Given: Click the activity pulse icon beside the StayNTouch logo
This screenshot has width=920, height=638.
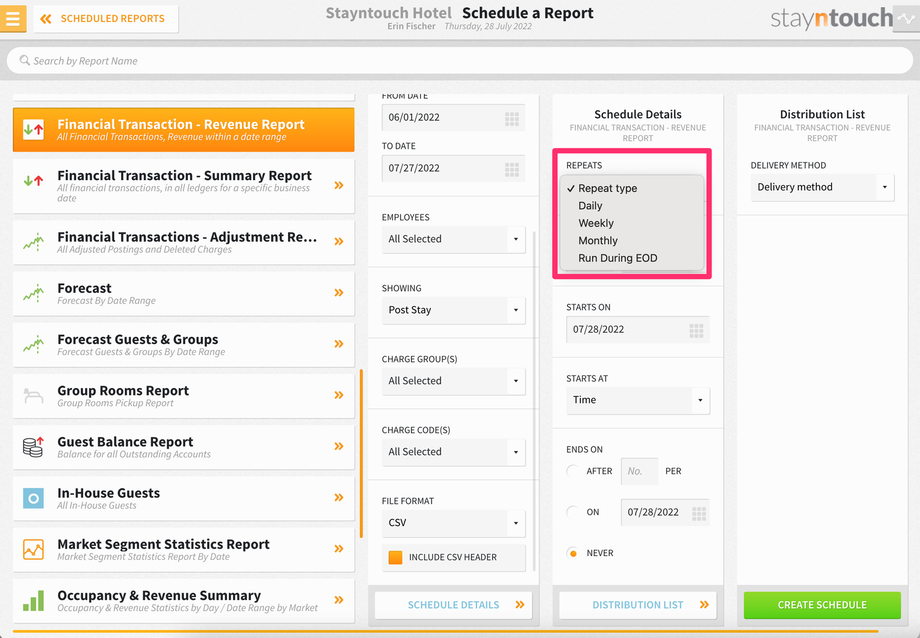Looking at the screenshot, I should tap(907, 19).
